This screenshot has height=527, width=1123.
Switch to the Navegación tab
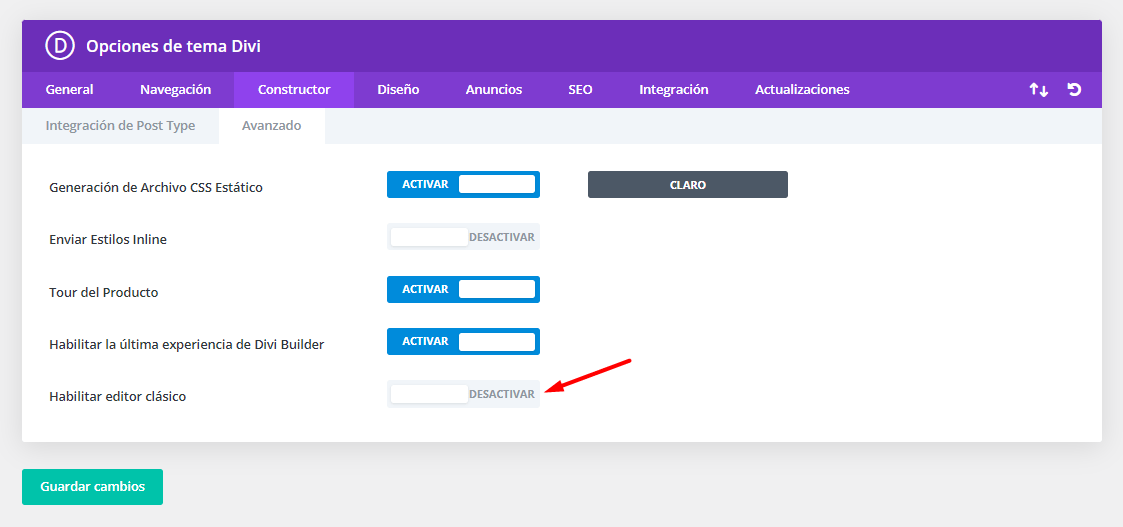[x=175, y=90]
